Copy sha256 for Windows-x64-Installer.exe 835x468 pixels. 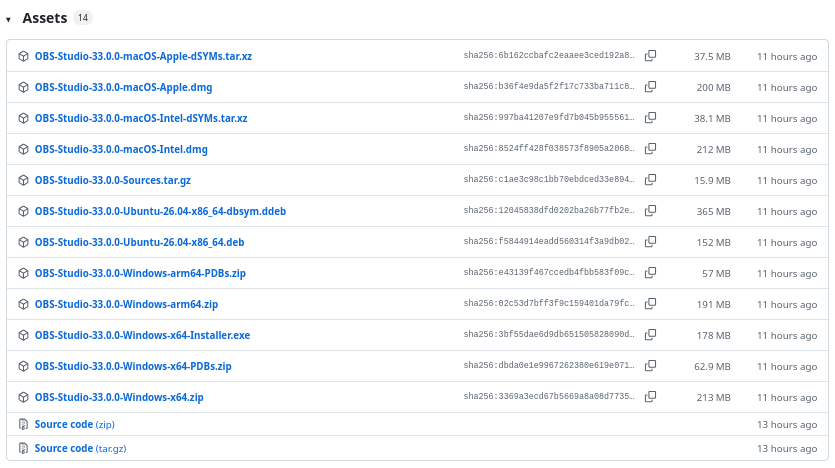click(x=650, y=334)
